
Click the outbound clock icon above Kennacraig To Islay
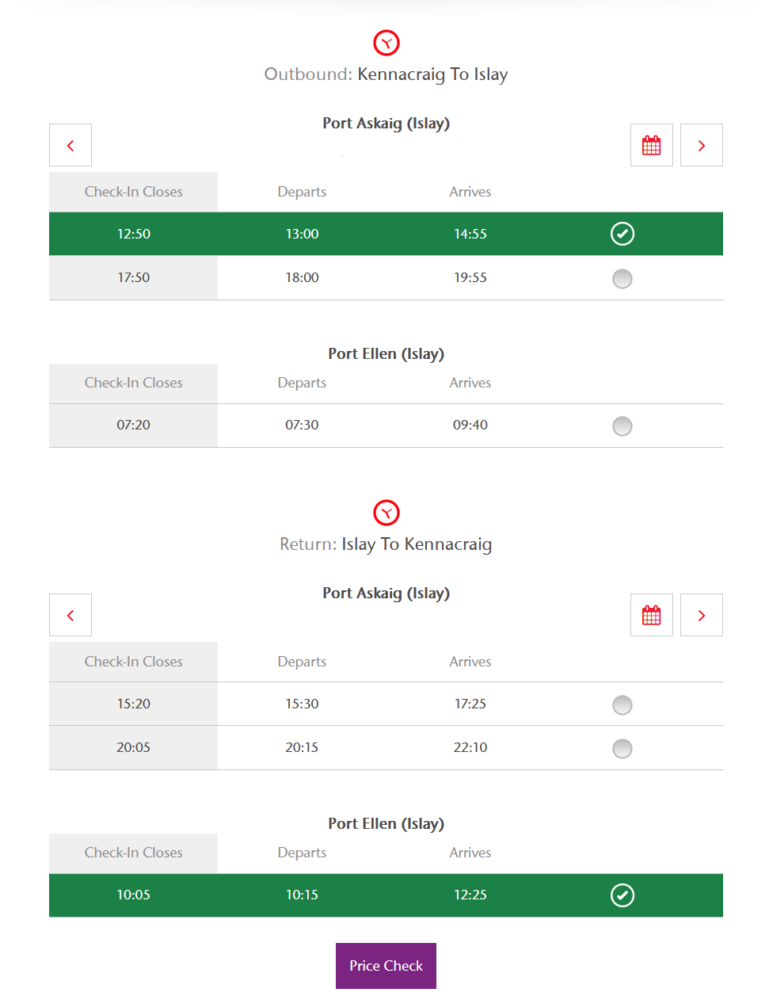tap(386, 43)
